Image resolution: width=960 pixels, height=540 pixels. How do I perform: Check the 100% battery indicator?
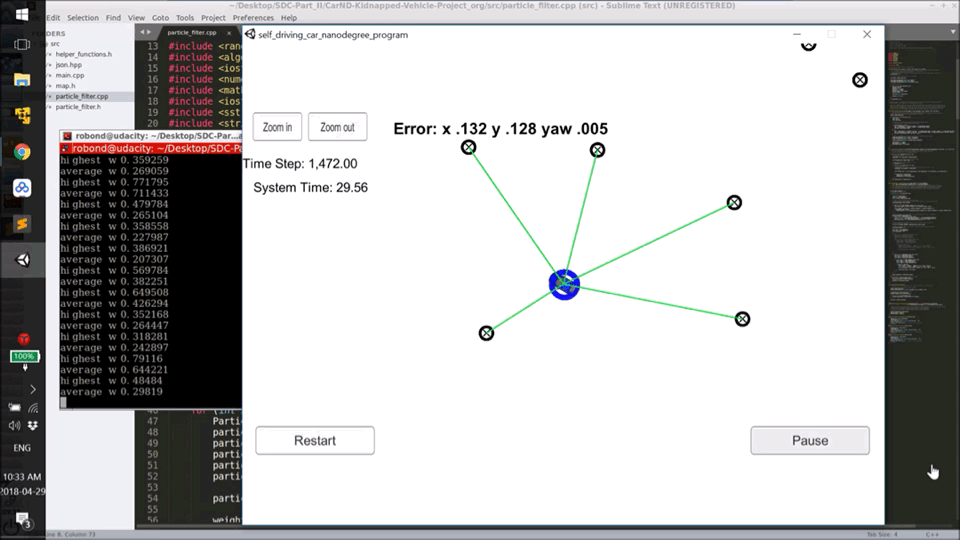24,356
